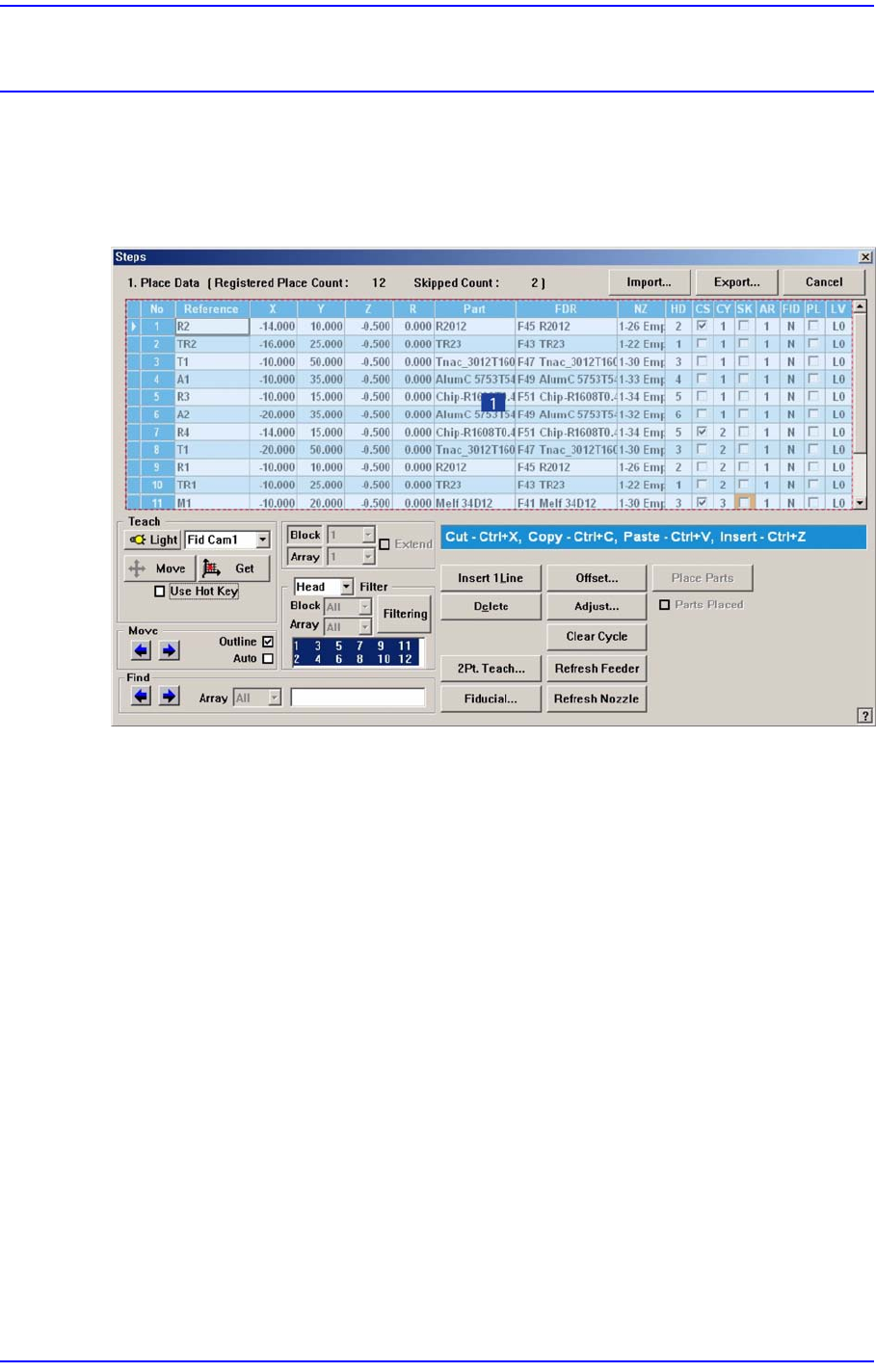Toggle the Parts Placed checkbox
The image size is (876, 1372).
tap(664, 605)
